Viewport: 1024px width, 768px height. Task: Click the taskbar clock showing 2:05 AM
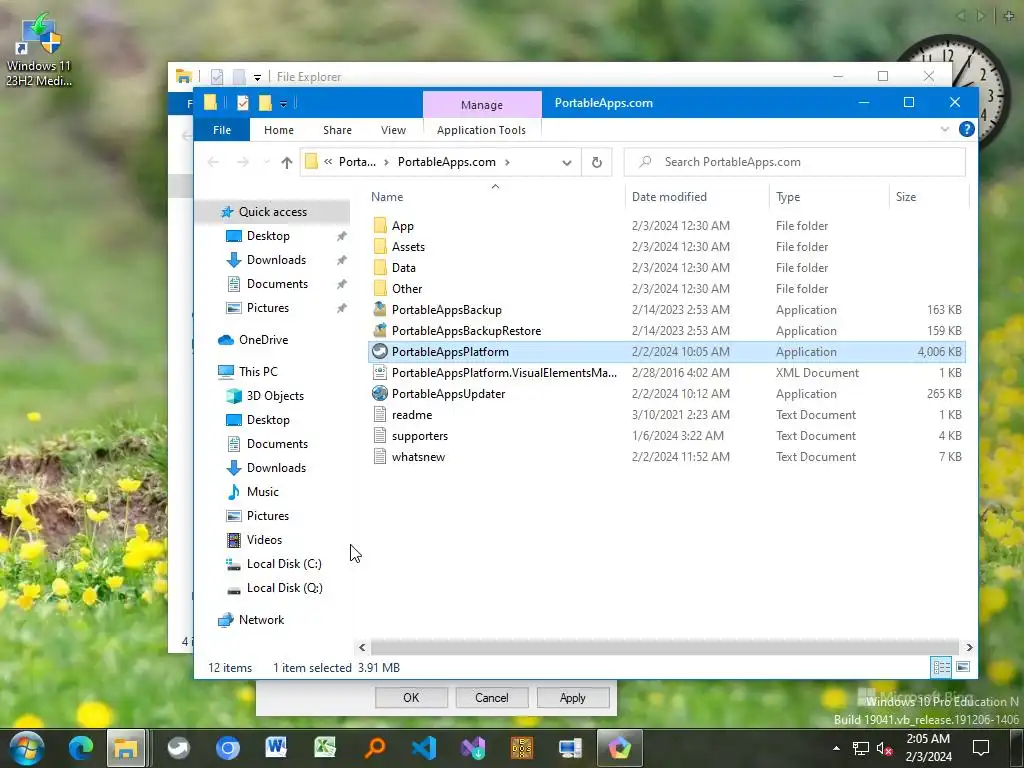pos(928,748)
